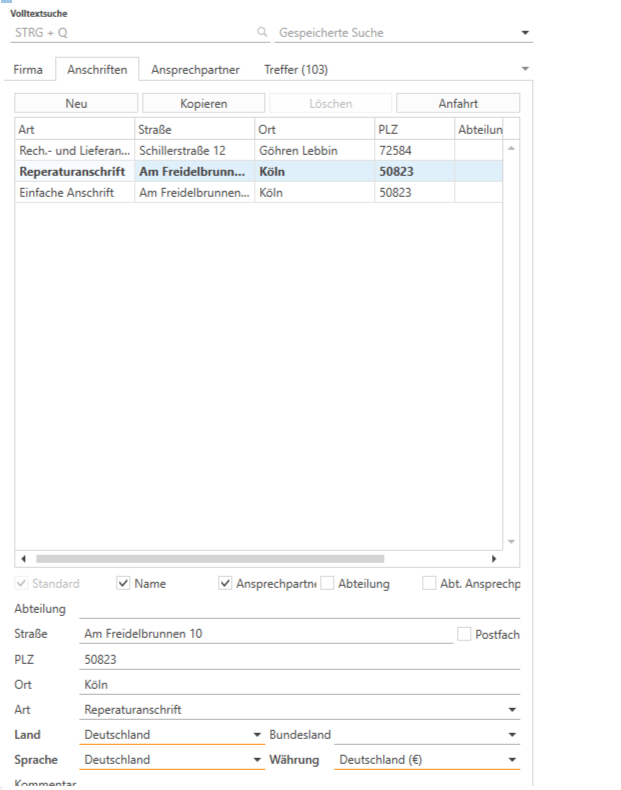
Task: Click into the Straße input field
Action: click(x=265, y=634)
